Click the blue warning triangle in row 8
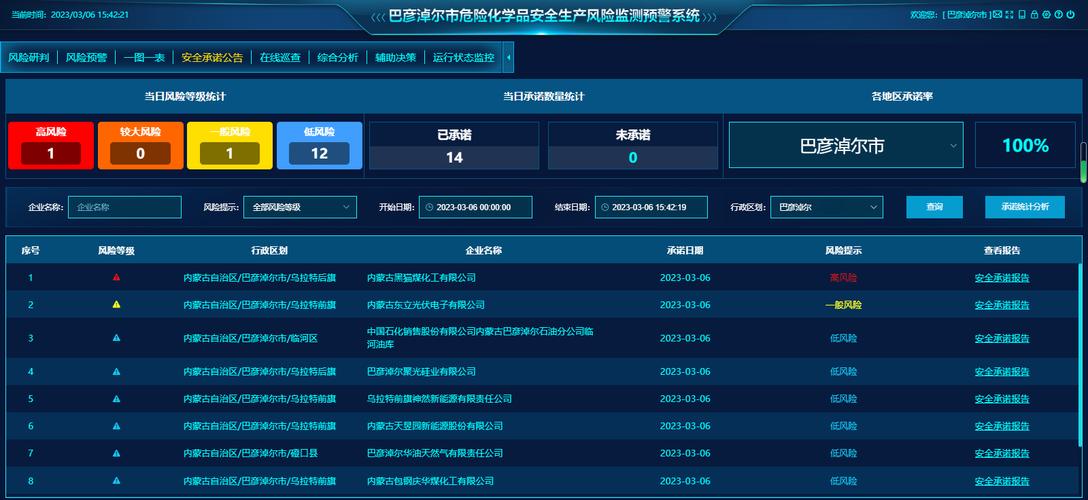Viewport: 1088px width, 500px height. (x=117, y=480)
